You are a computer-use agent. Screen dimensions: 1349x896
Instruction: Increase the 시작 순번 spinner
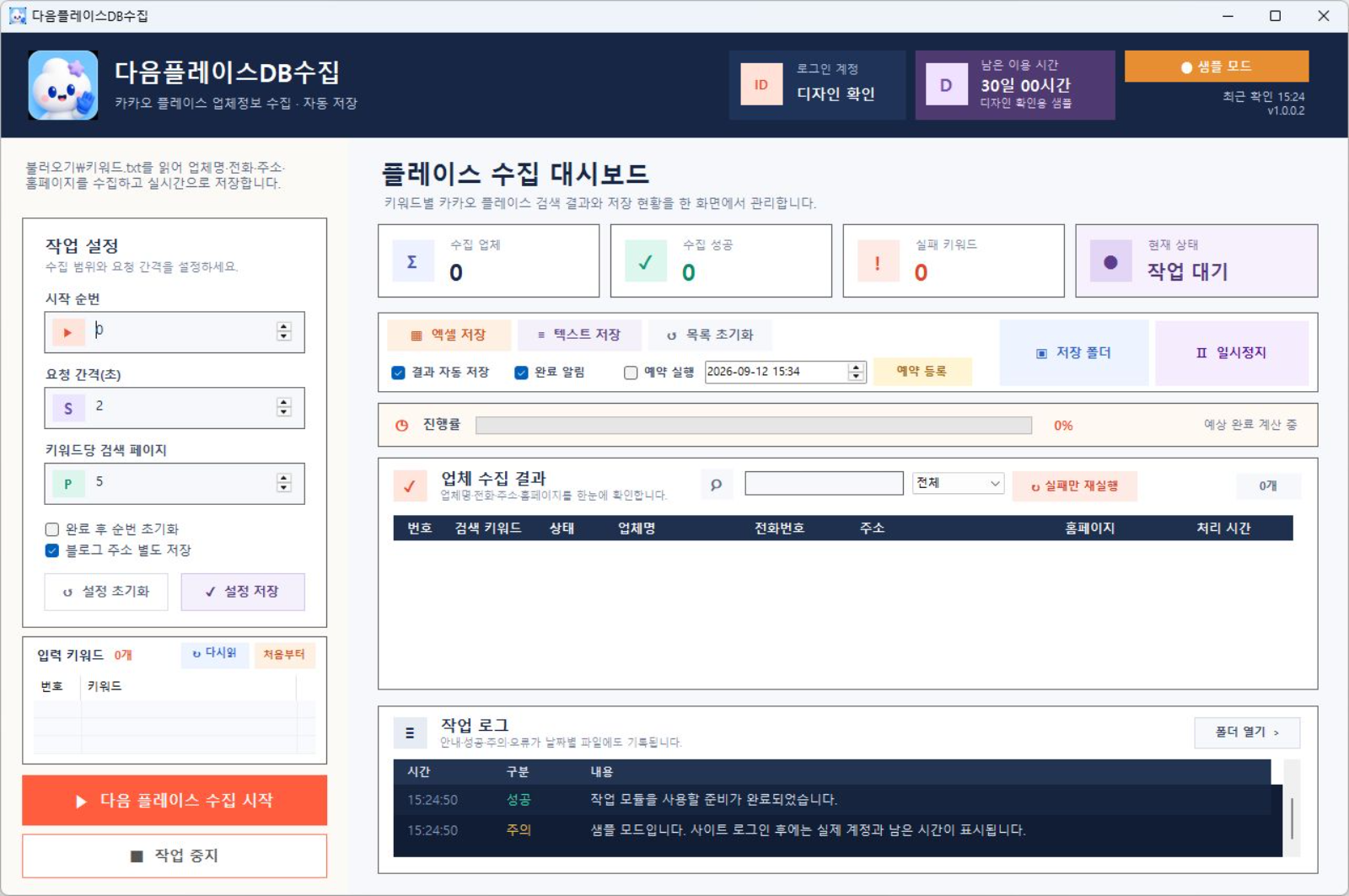[x=284, y=327]
